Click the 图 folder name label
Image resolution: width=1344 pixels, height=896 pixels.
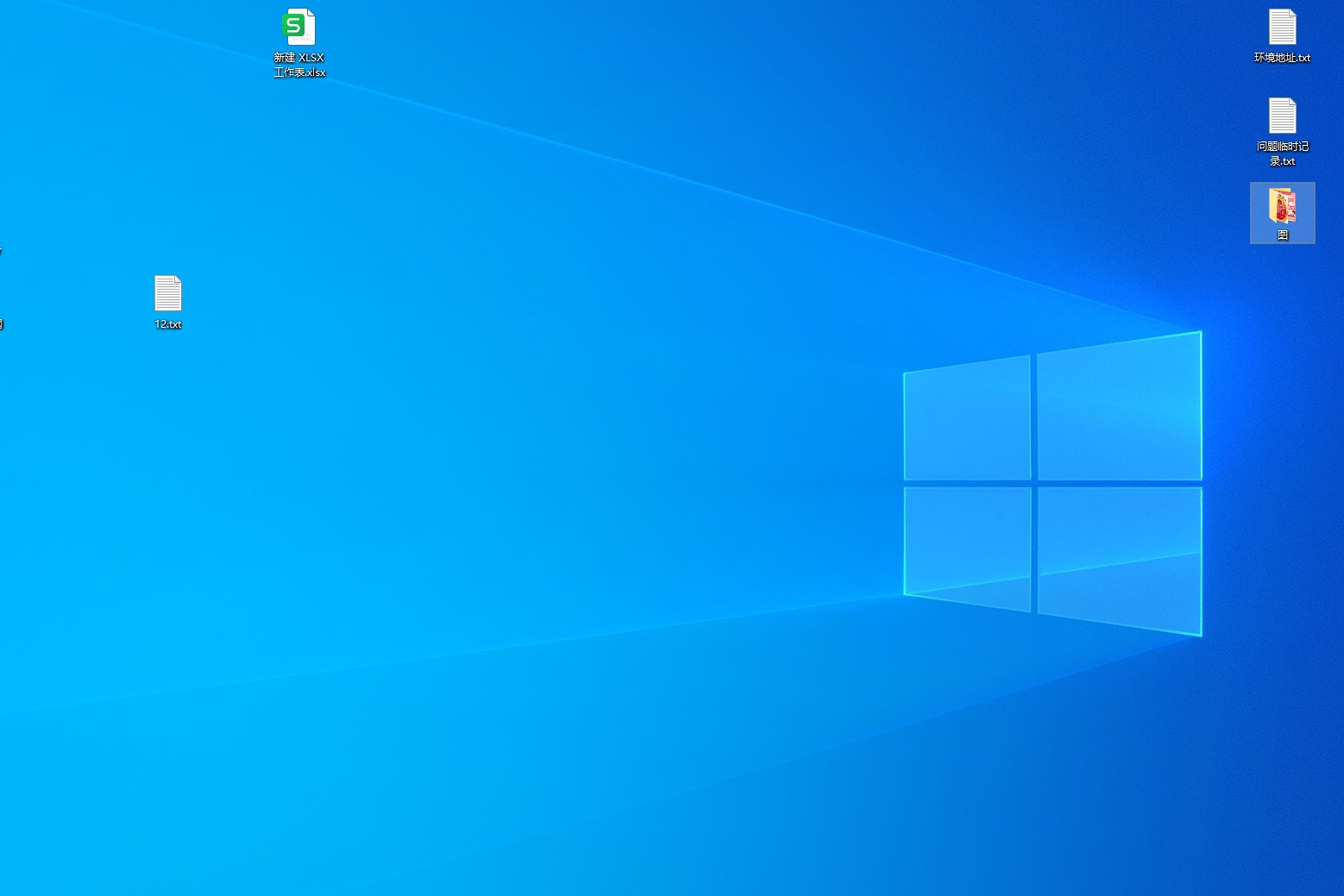1283,235
